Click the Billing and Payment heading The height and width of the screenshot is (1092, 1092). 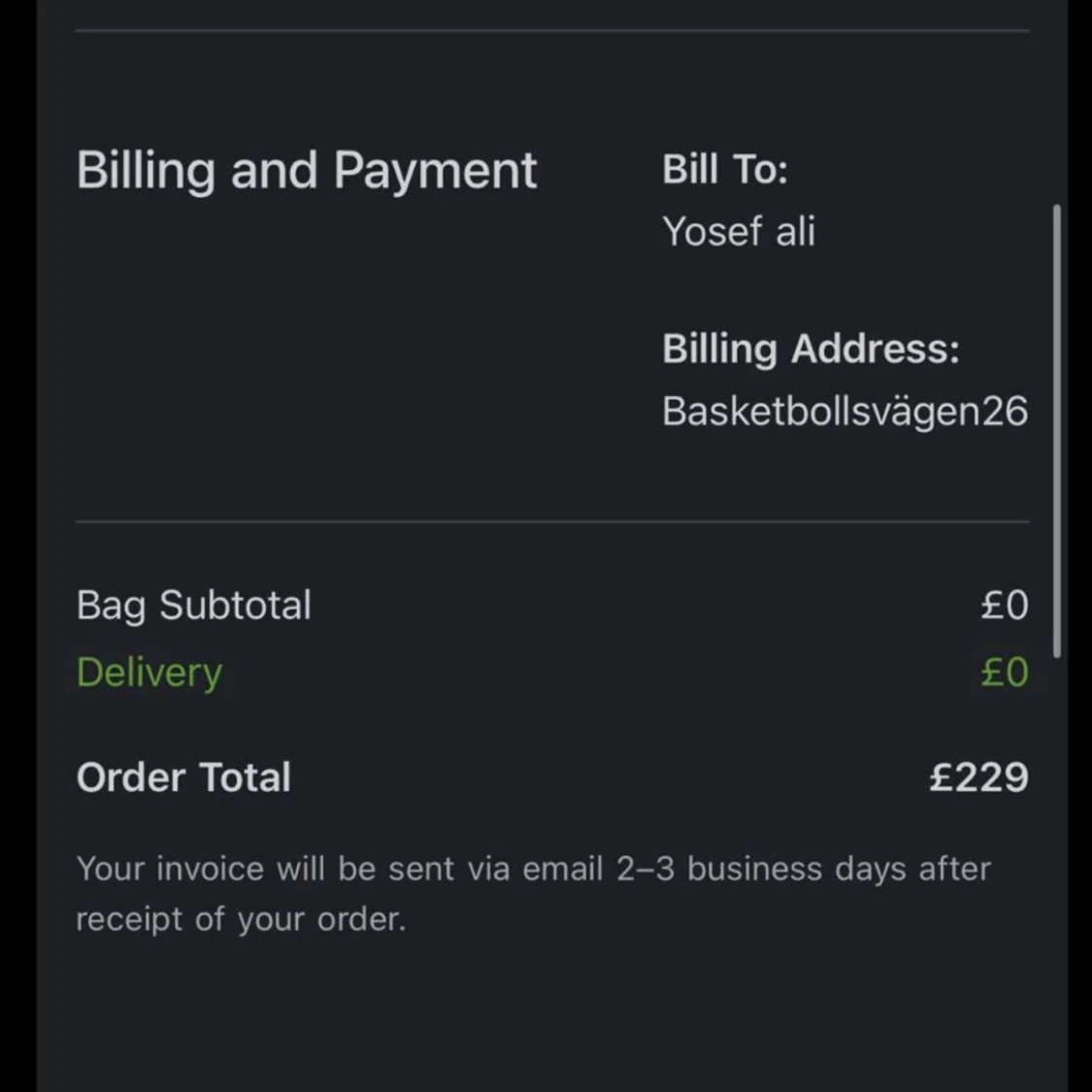coord(306,171)
